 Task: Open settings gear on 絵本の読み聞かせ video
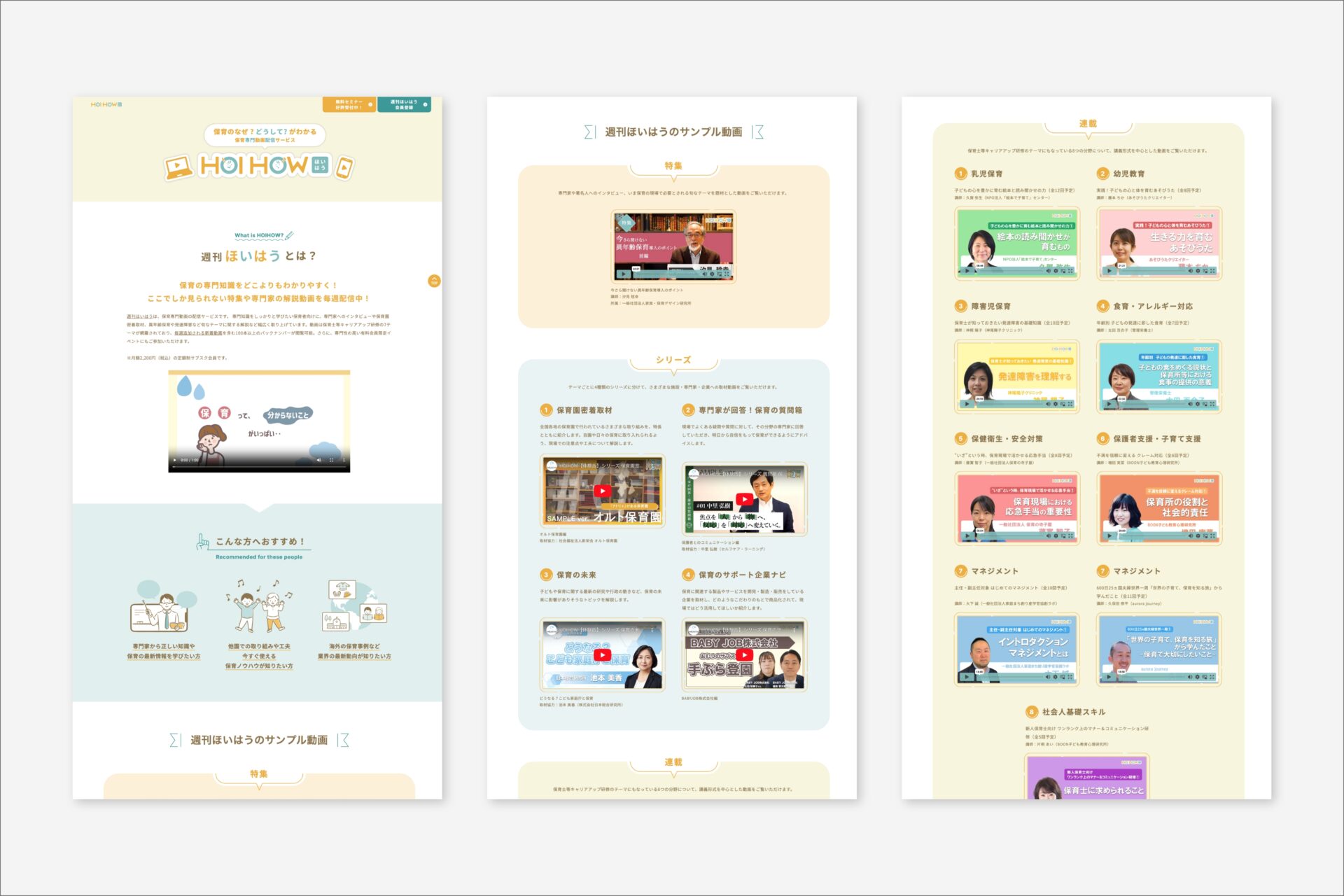click(1056, 270)
